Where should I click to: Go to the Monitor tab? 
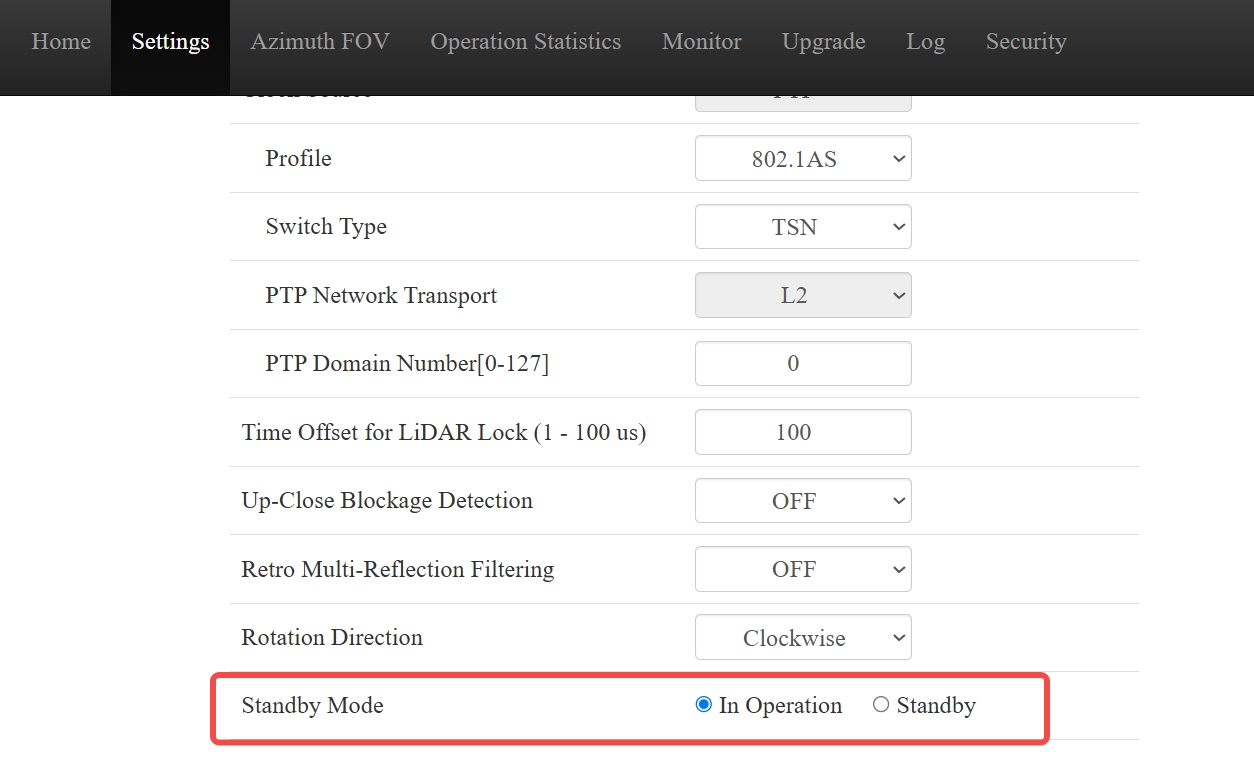(x=702, y=42)
